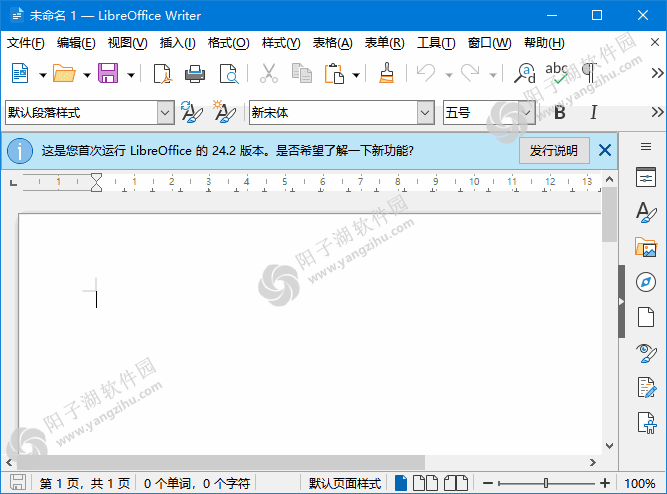The height and width of the screenshot is (494, 667).
Task: Click the 100% zoom level
Action: pyautogui.click(x=639, y=483)
